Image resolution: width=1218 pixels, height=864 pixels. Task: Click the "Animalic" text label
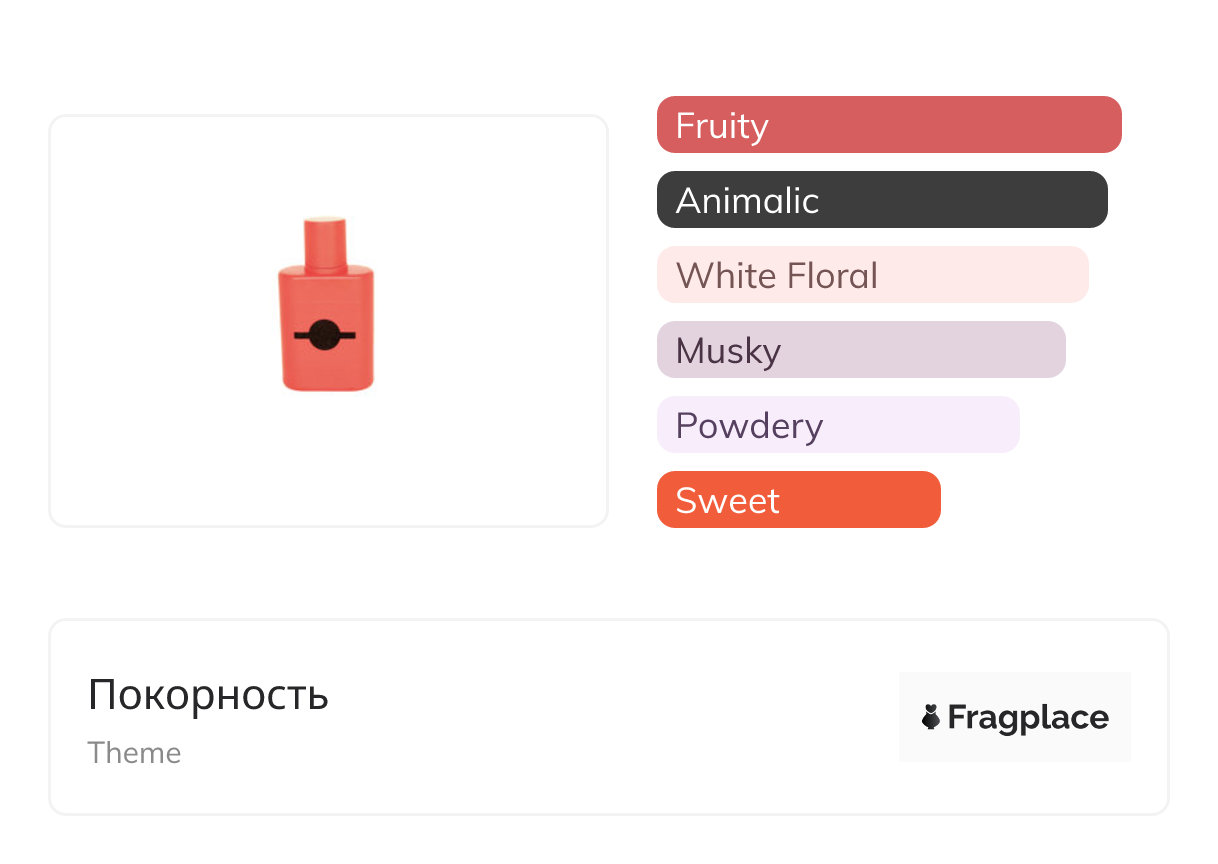click(747, 201)
